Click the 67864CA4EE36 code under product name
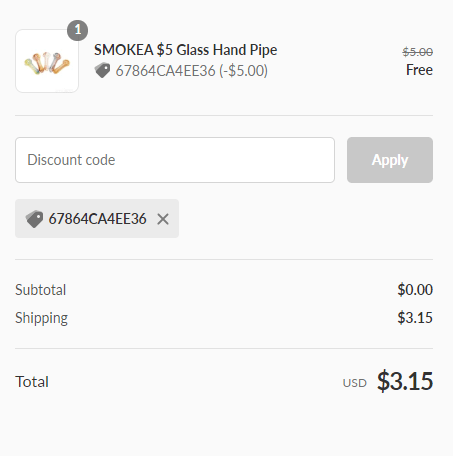The width and height of the screenshot is (453, 456). pyautogui.click(x=166, y=71)
